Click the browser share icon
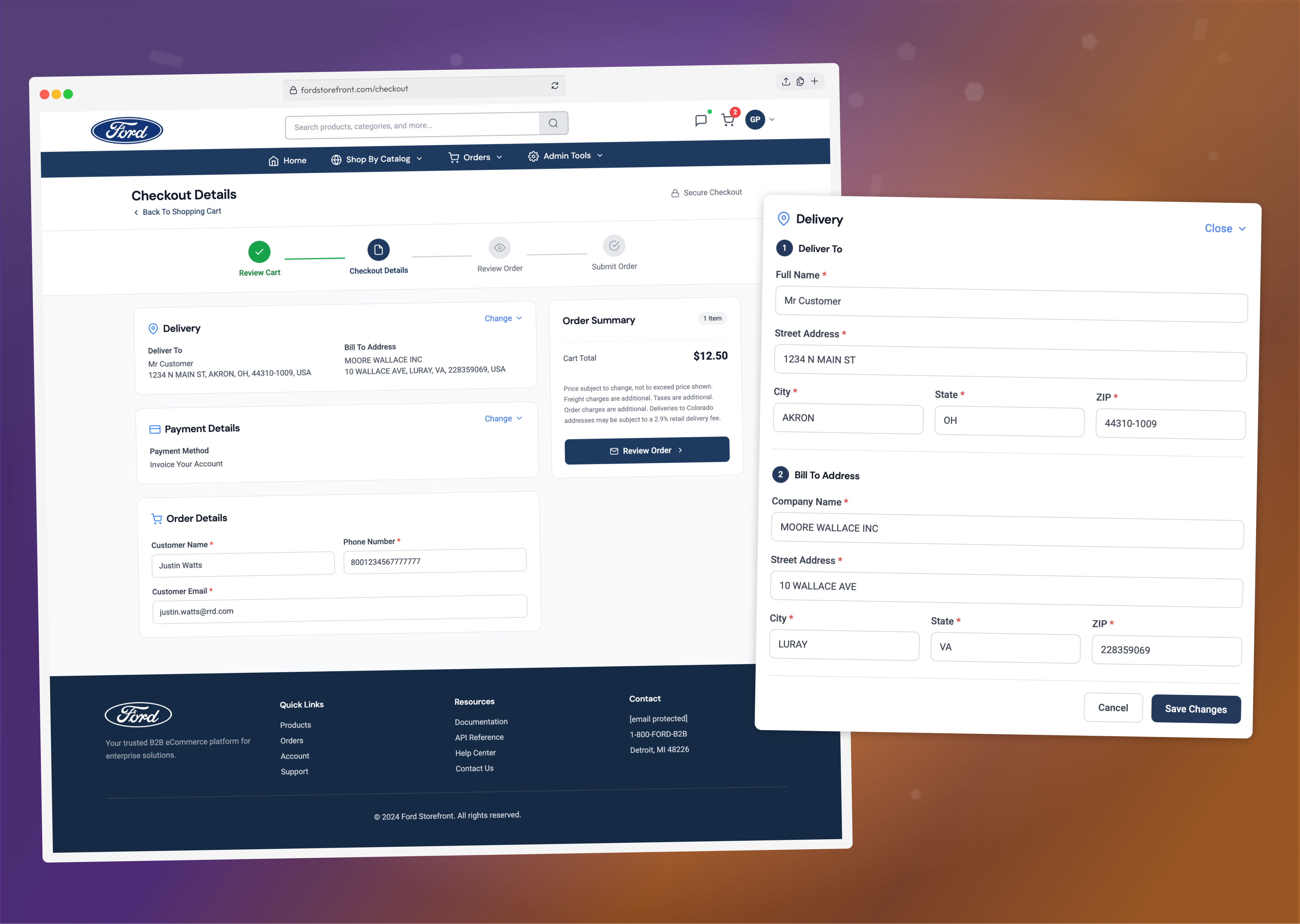 click(x=785, y=82)
